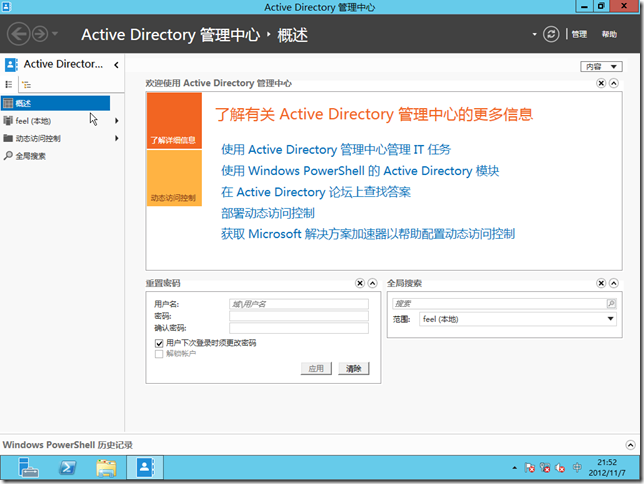The width and height of the screenshot is (644, 484).
Task: Open the 内容 dropdown
Action: click(x=601, y=67)
